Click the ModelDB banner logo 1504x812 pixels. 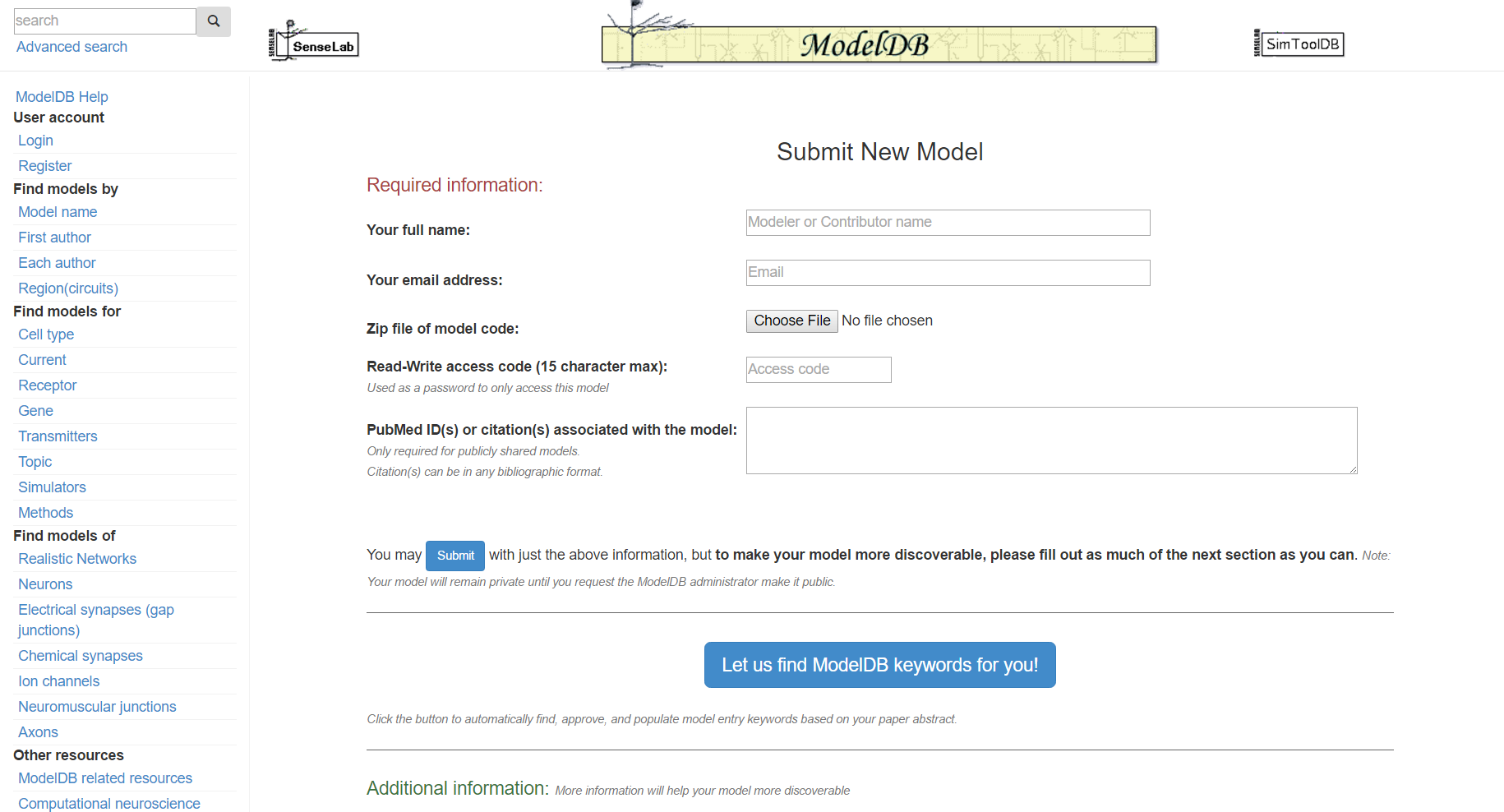click(879, 44)
